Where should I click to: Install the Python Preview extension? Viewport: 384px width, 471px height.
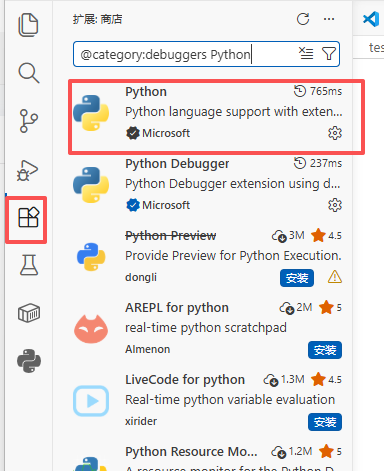pyautogui.click(x=297, y=278)
